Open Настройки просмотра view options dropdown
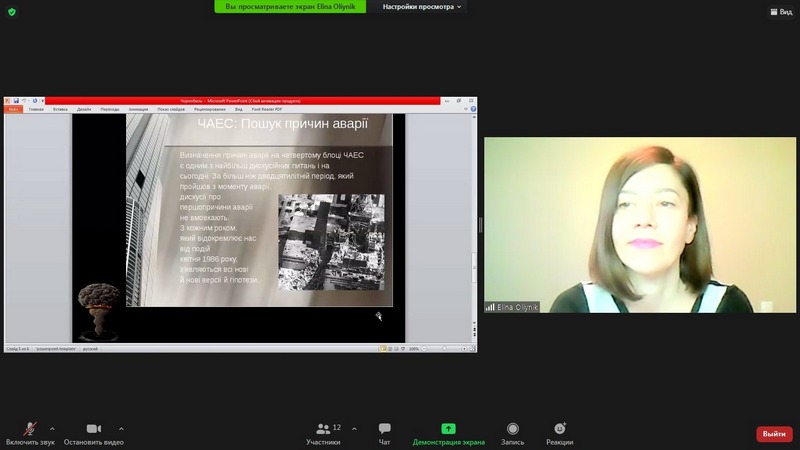 coord(422,7)
